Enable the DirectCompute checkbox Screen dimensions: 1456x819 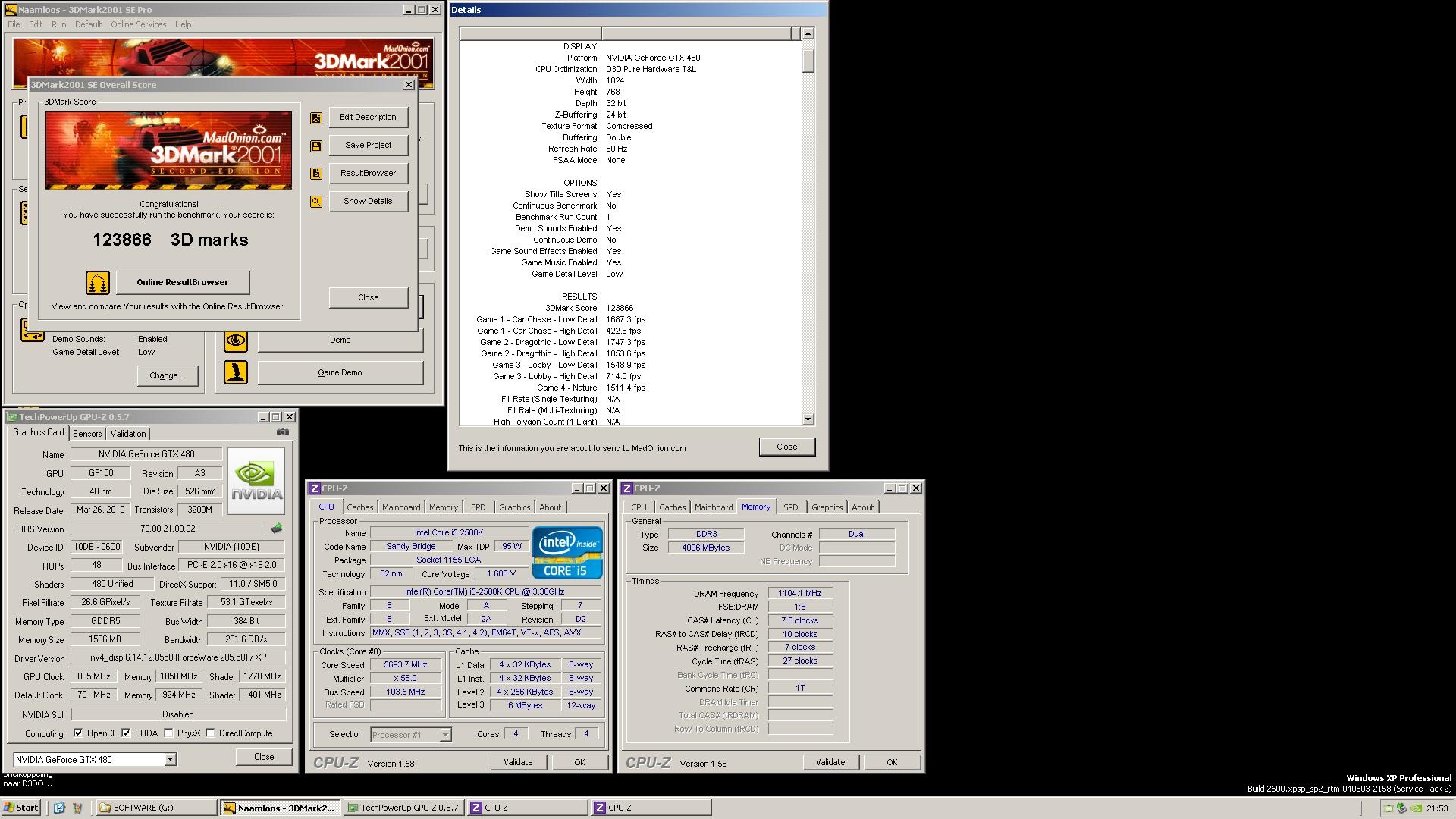click(x=211, y=733)
